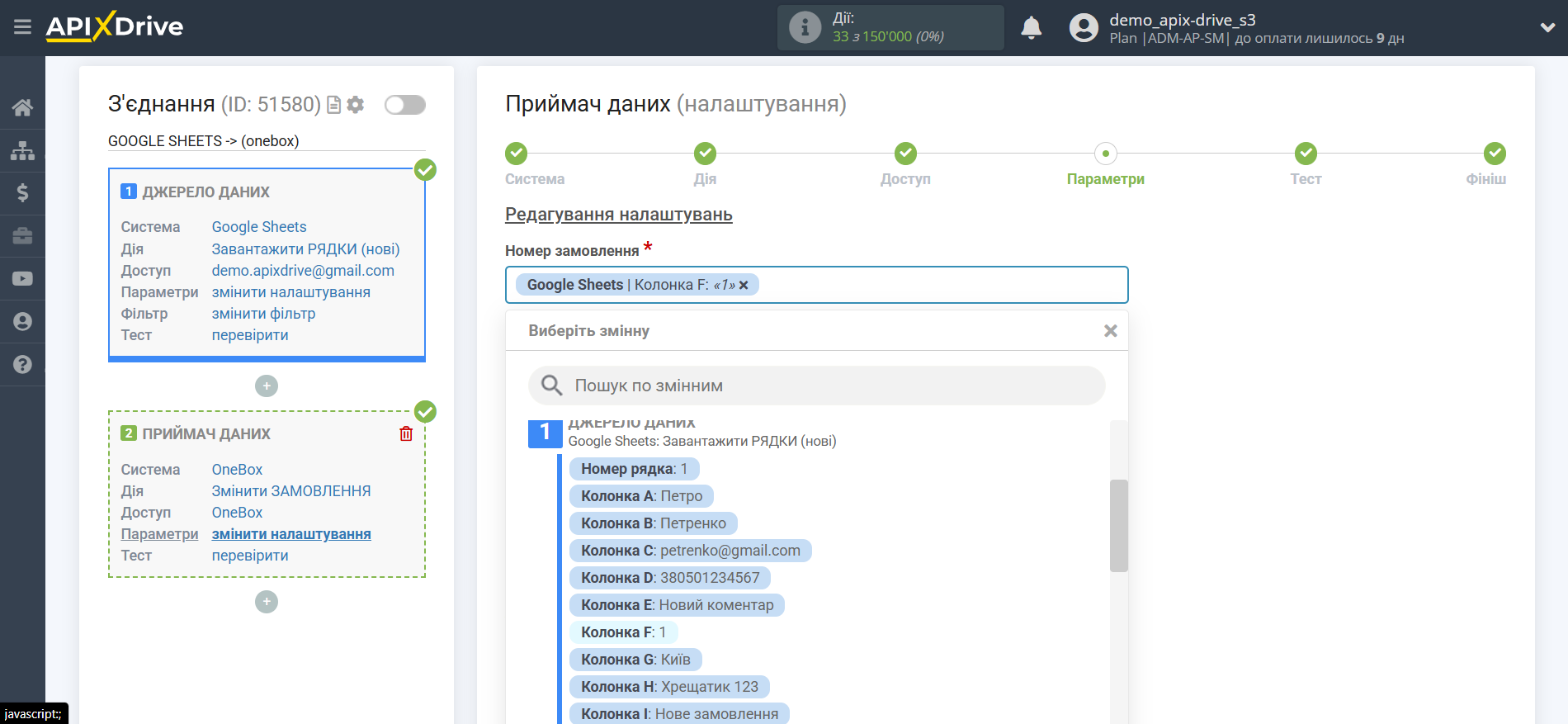Click source змінити налаштування link

pos(290,292)
